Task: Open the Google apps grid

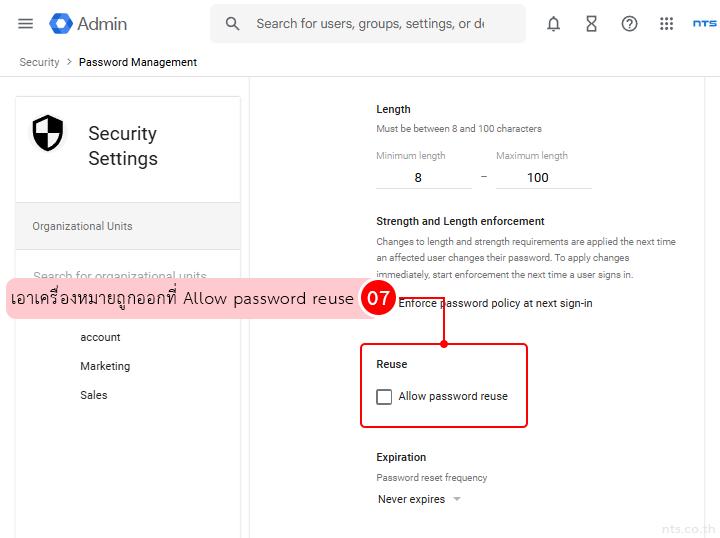Action: 667,24
